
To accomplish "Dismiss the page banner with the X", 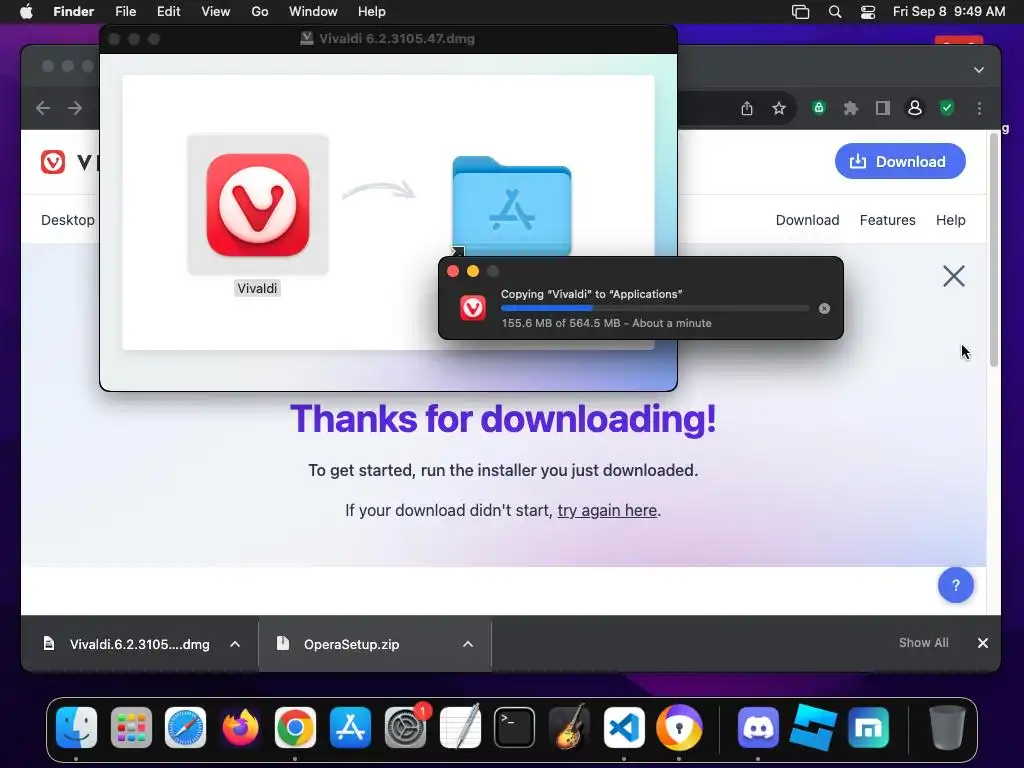I will [x=953, y=276].
